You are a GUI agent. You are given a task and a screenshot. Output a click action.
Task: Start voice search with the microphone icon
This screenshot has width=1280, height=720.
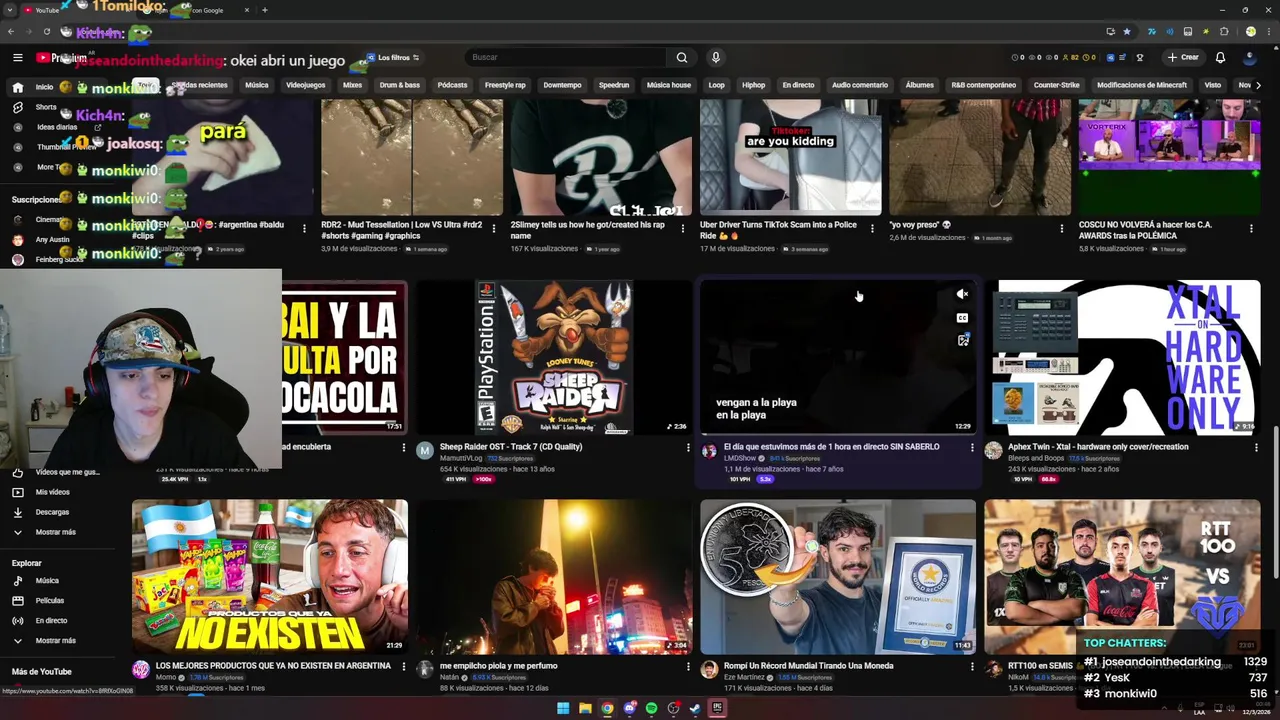click(715, 57)
